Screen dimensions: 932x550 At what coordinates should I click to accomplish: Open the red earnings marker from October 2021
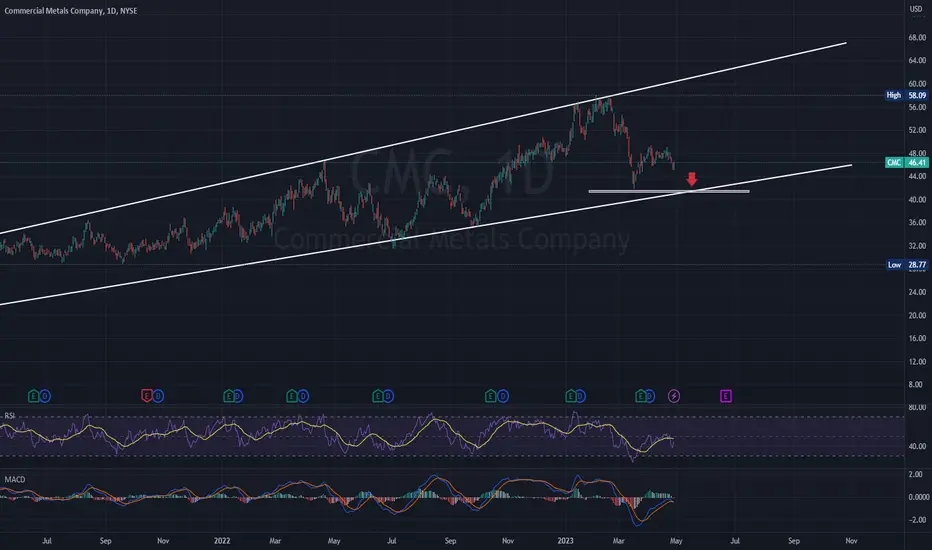coord(146,396)
